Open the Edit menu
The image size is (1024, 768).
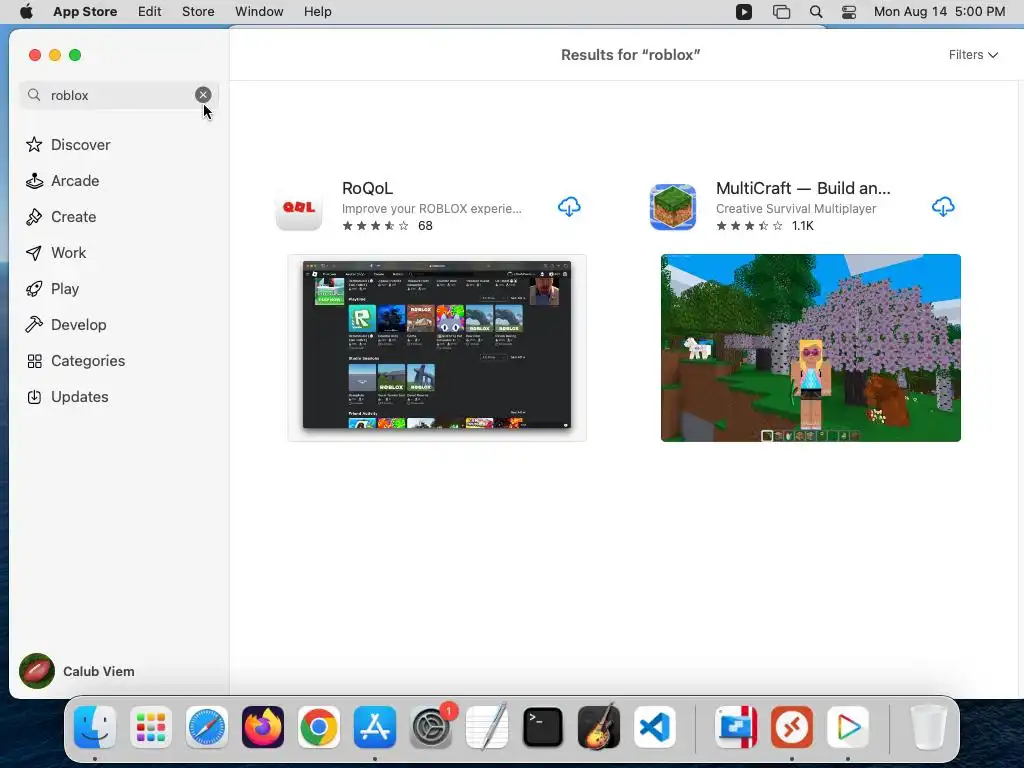150,12
